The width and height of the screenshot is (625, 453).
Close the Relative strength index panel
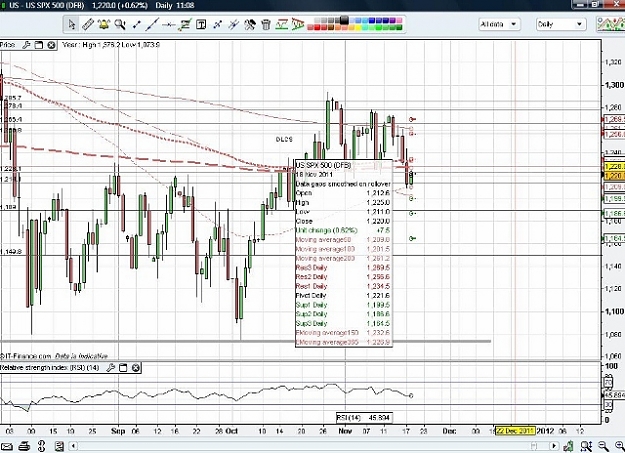(136, 368)
